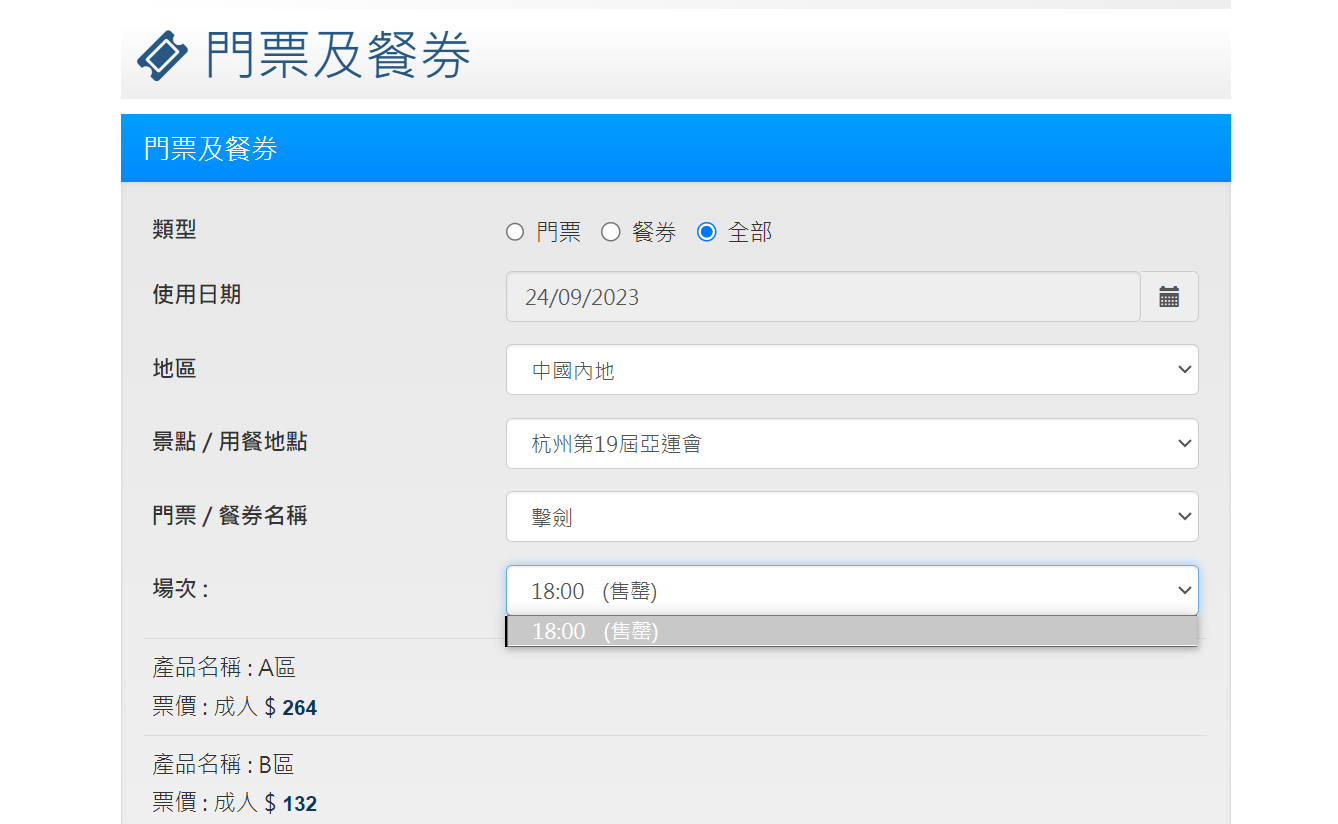Select the 產品名稱 B區 product row
This screenshot has height=824, width=1338.
click(223, 765)
